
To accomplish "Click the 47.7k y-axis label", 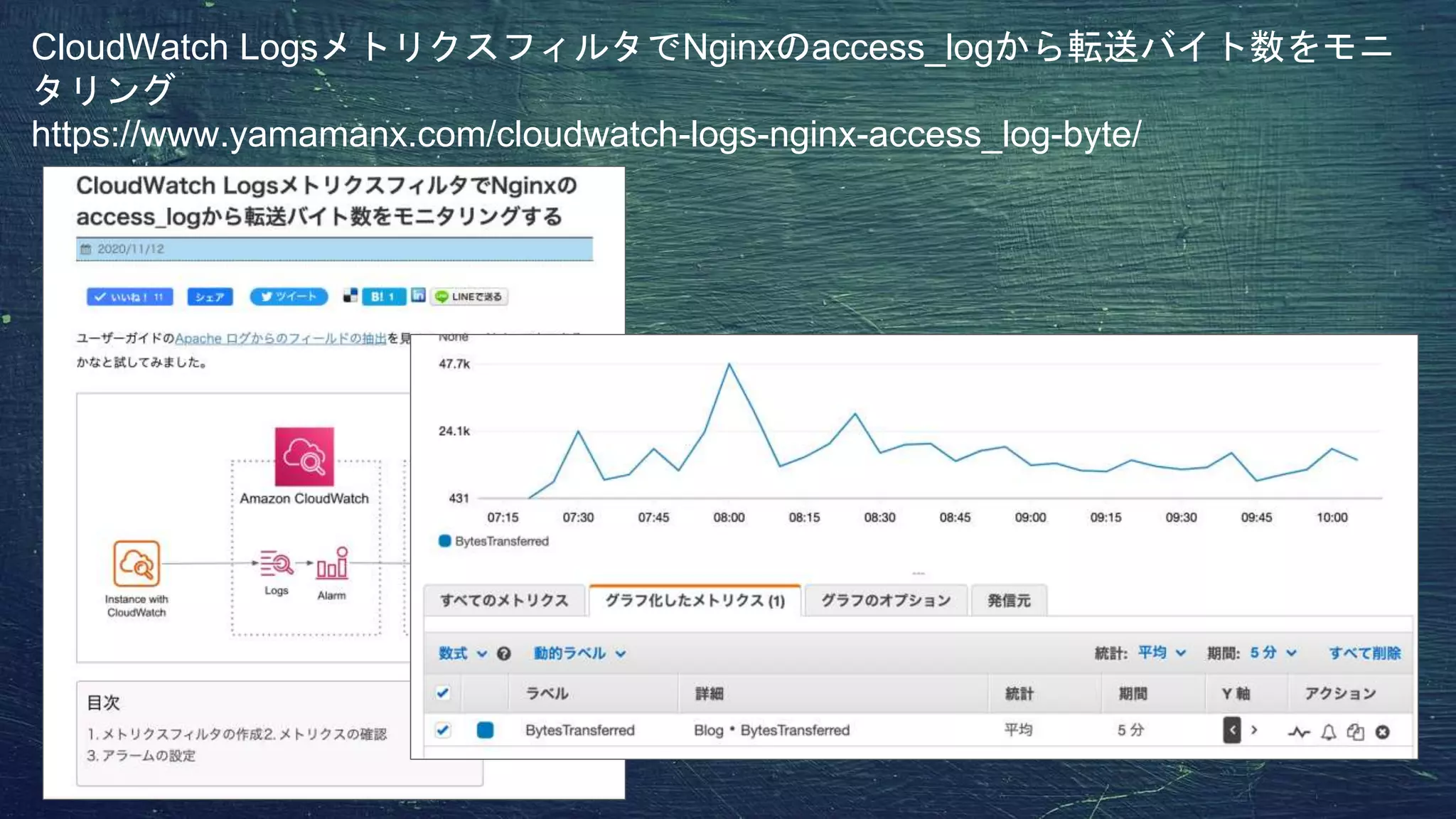I will pyautogui.click(x=454, y=364).
